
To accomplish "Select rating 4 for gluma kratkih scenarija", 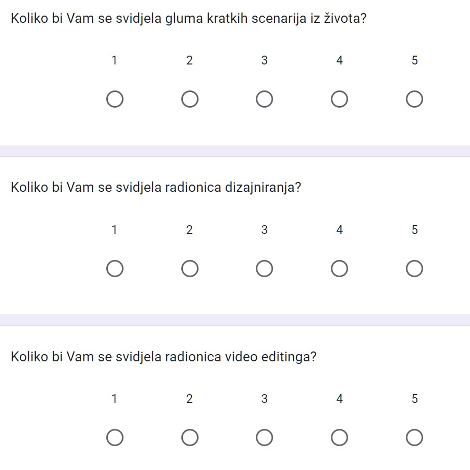I will pos(339,99).
